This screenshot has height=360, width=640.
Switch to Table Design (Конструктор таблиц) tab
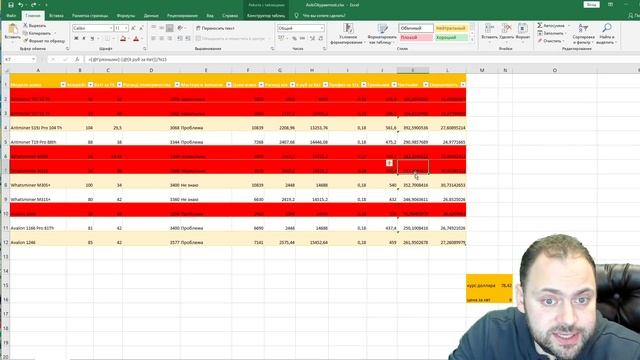tap(266, 16)
